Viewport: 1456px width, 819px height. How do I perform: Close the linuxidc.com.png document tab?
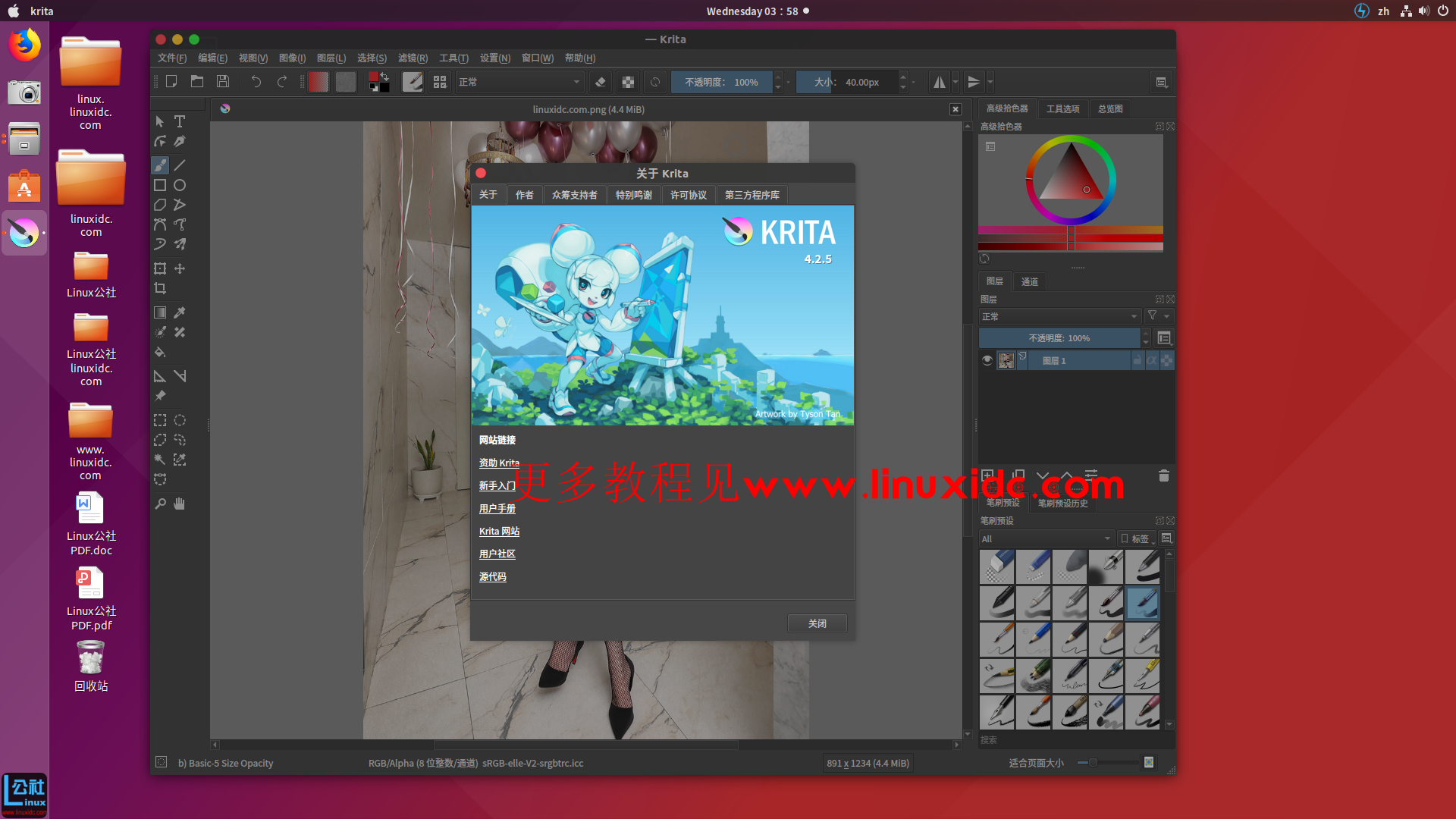955,109
